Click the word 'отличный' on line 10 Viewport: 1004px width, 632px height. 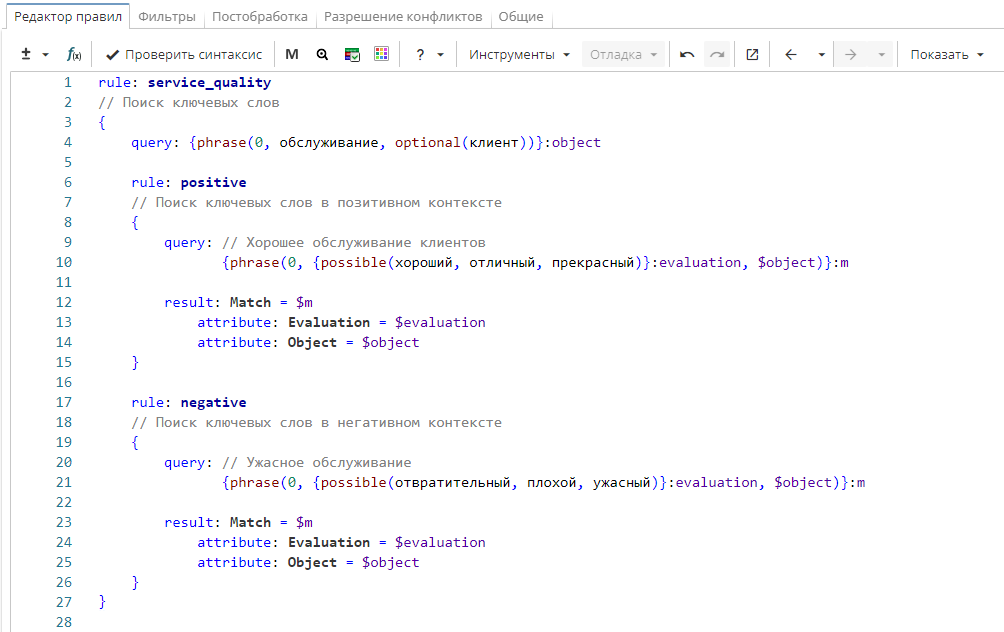click(x=502, y=263)
